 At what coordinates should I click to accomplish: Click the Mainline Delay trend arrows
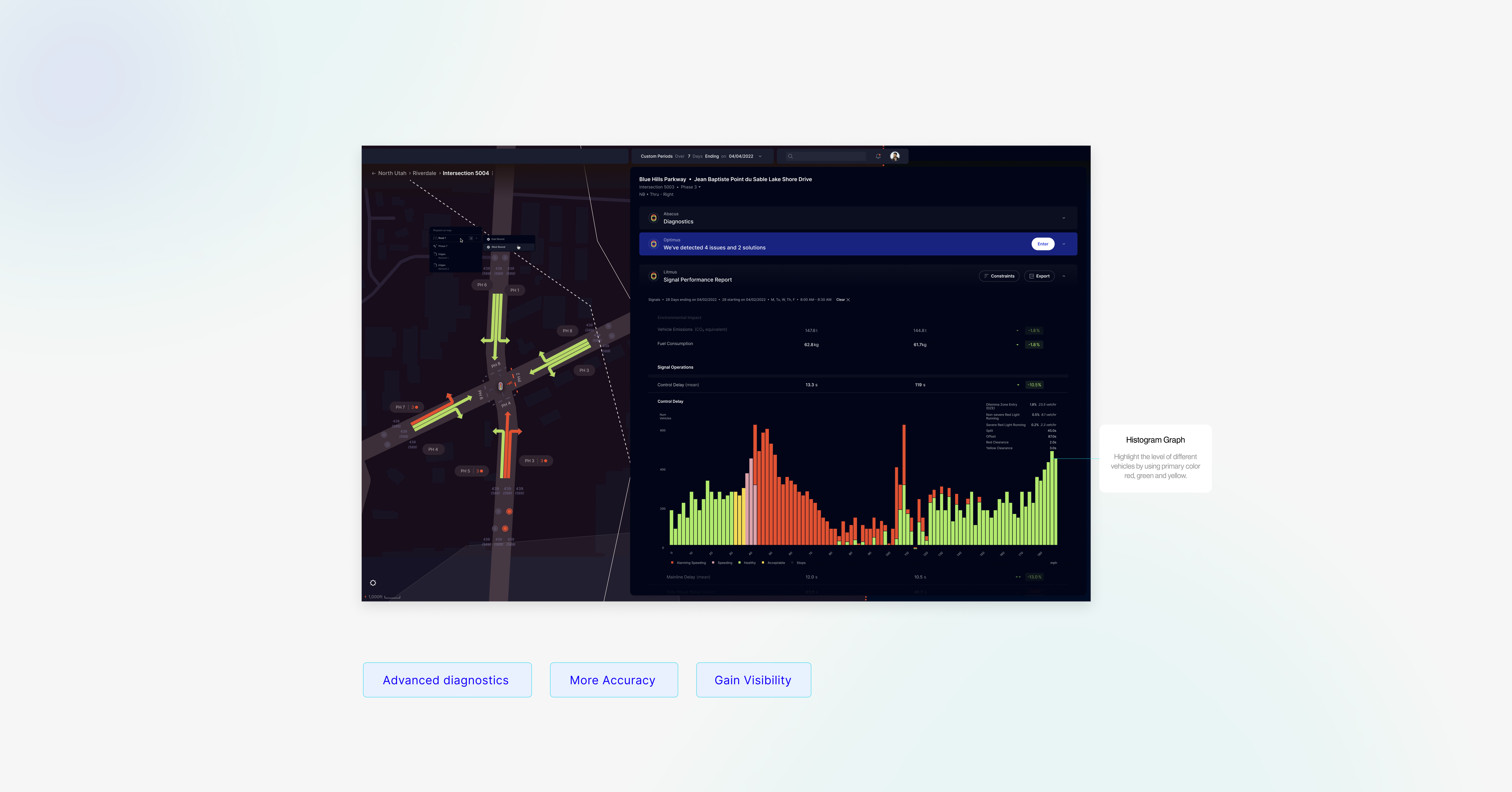1018,577
